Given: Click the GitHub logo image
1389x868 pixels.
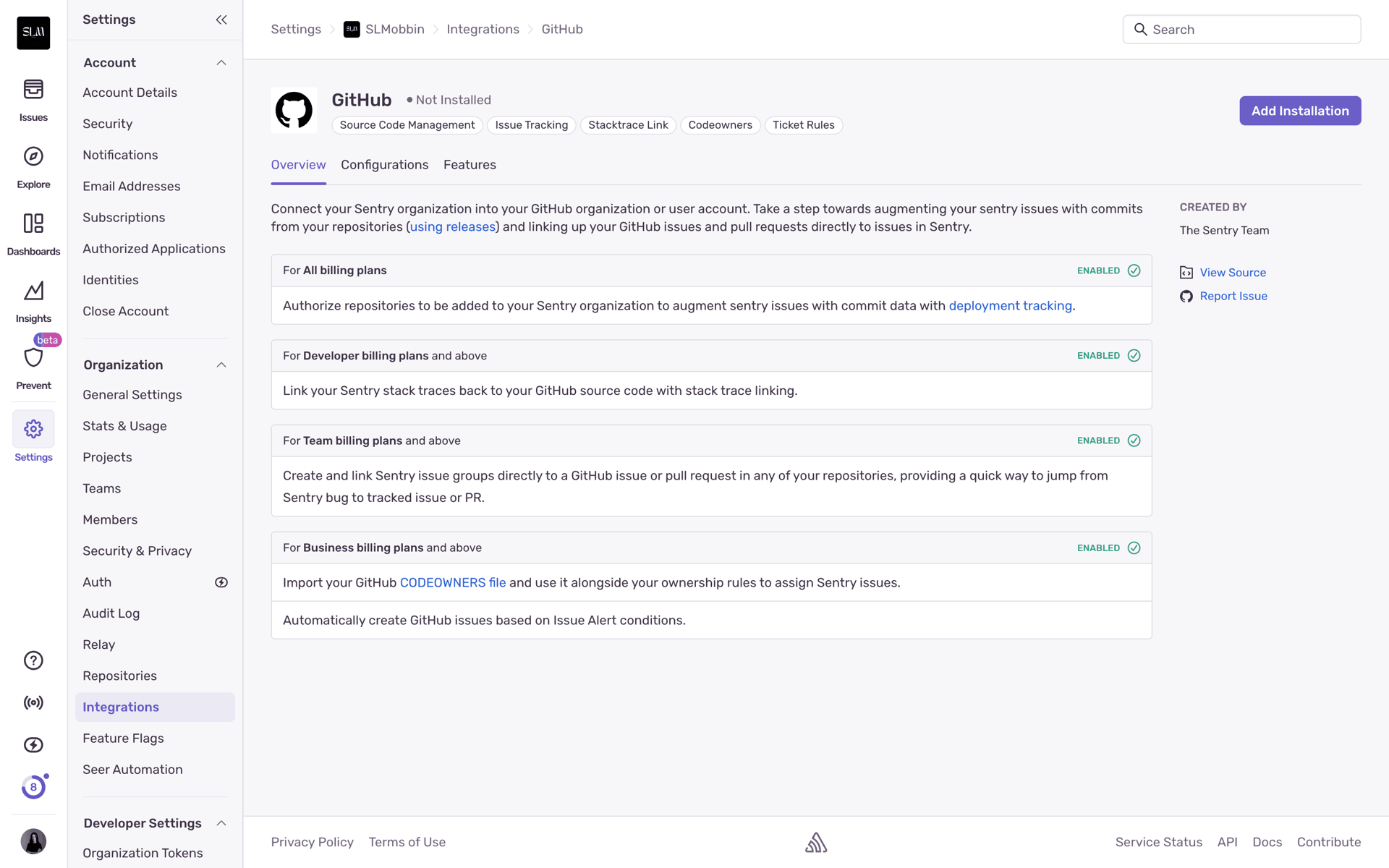Looking at the screenshot, I should click(294, 111).
